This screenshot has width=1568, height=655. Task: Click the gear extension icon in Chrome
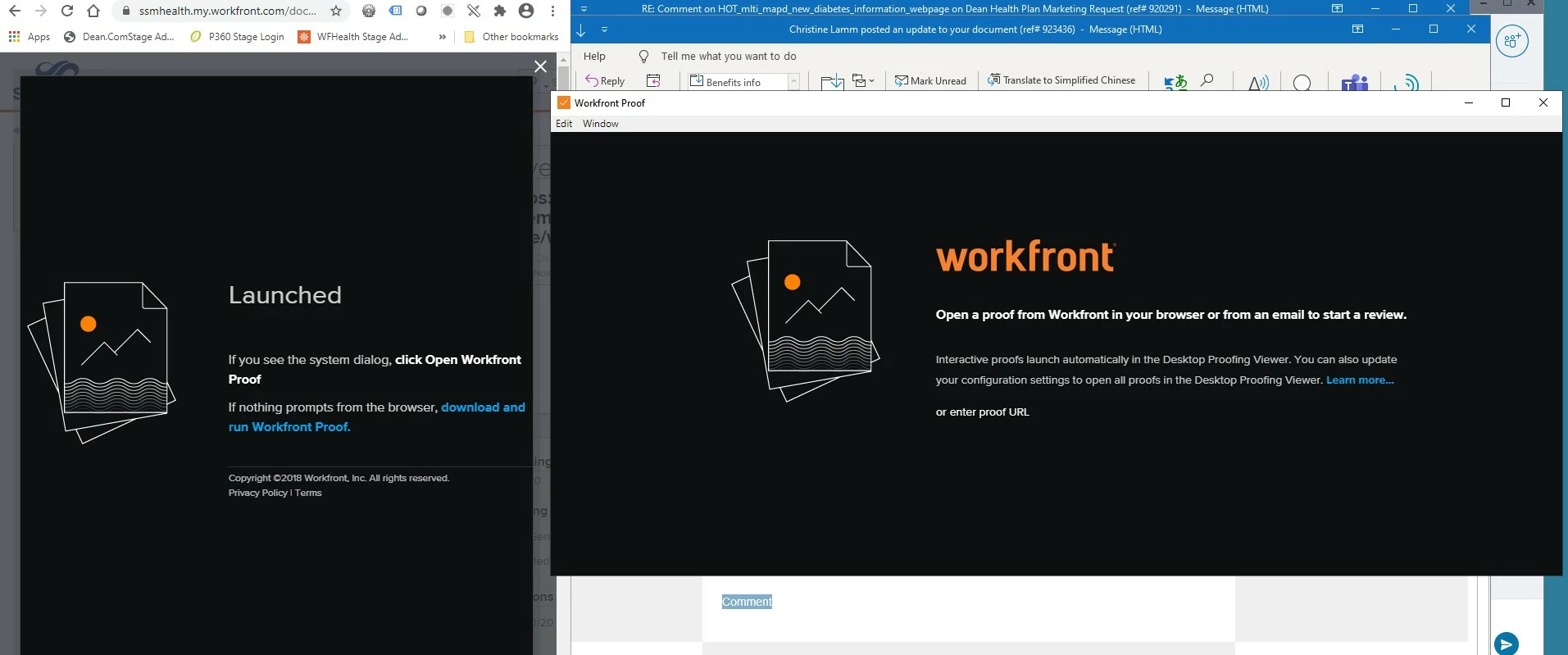click(369, 11)
